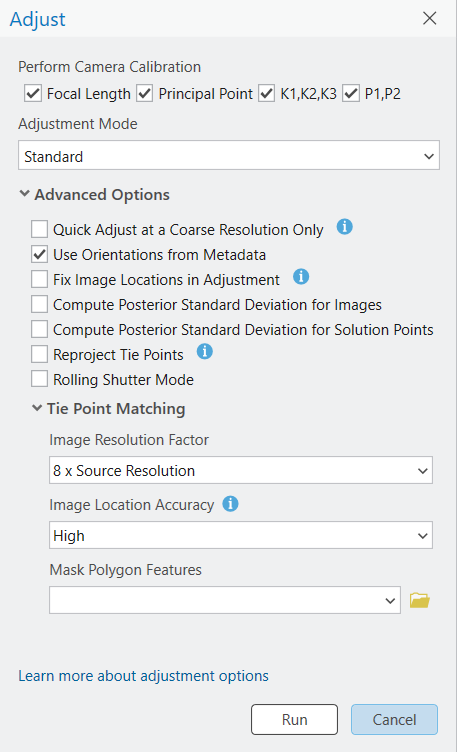Viewport: 457px width, 752px height.
Task: Click info icon next to Image Location Accuracy
Action: pyautogui.click(x=230, y=504)
